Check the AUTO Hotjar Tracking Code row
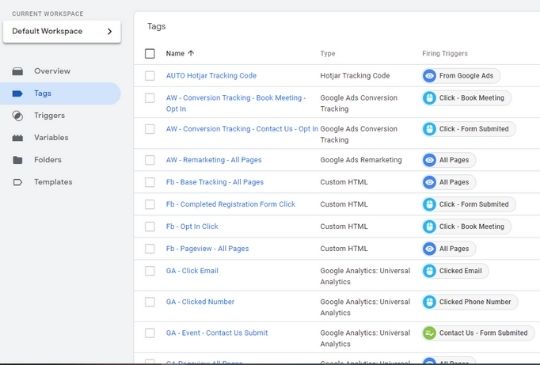 [150, 76]
